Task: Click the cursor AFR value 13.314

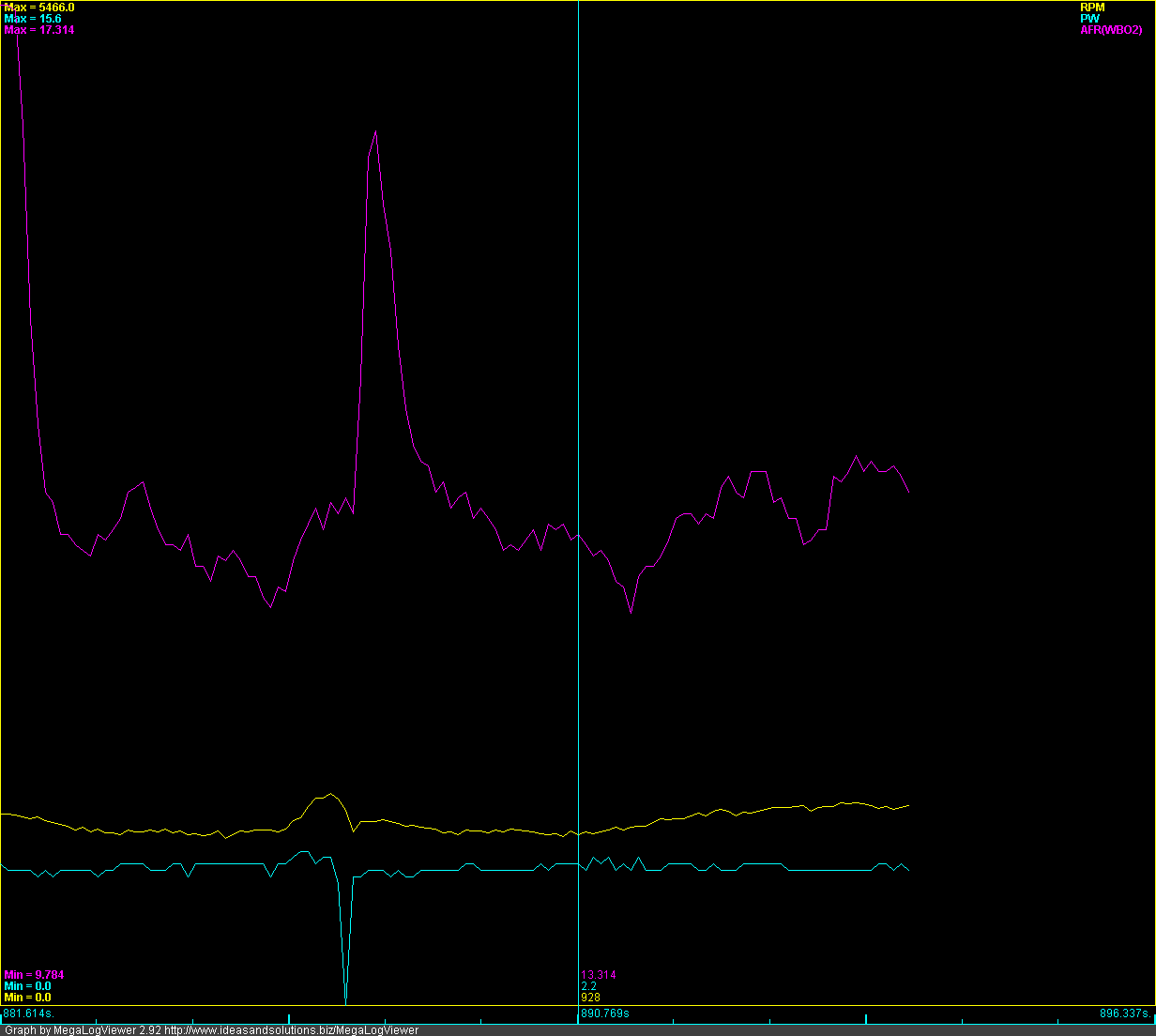Action: tap(599, 975)
